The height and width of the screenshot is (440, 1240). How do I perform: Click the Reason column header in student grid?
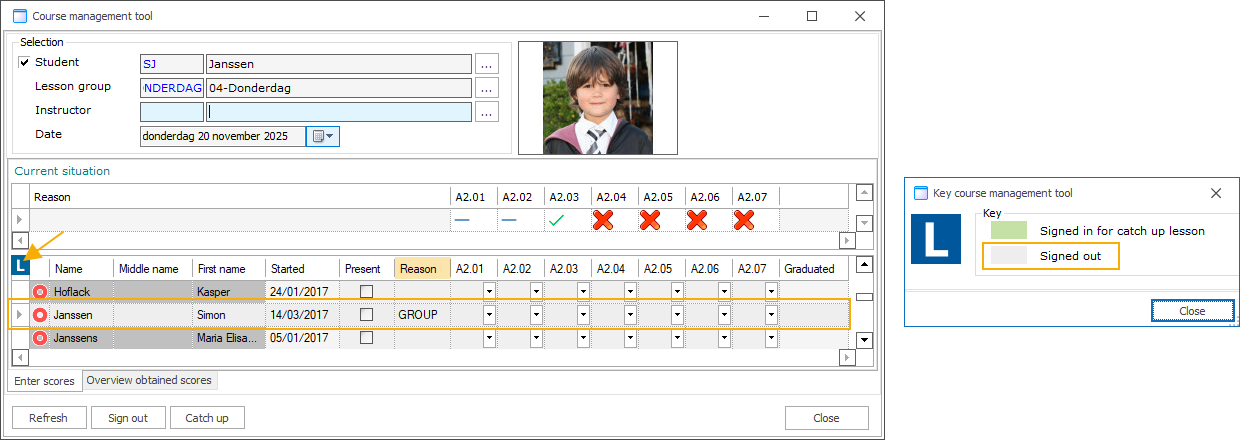[x=422, y=268]
